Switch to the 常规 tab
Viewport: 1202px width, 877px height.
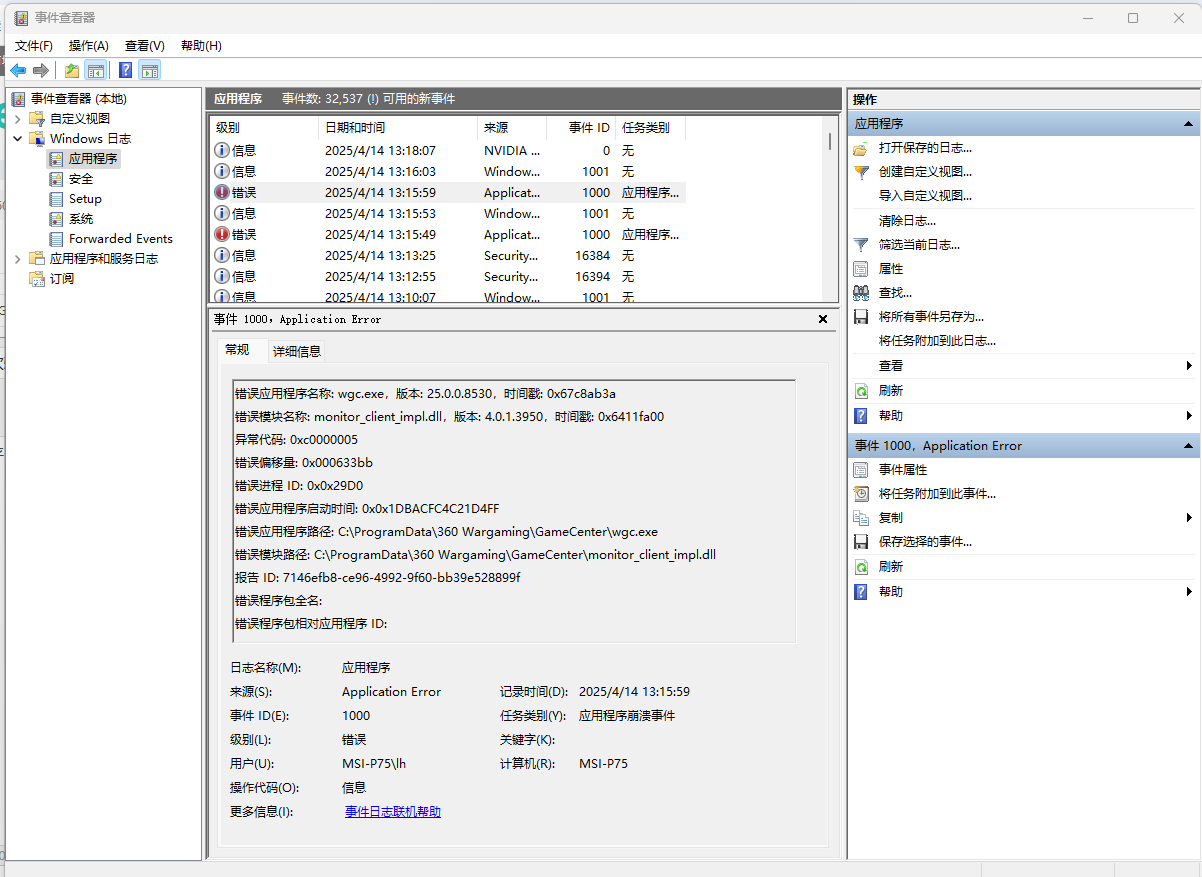point(237,350)
